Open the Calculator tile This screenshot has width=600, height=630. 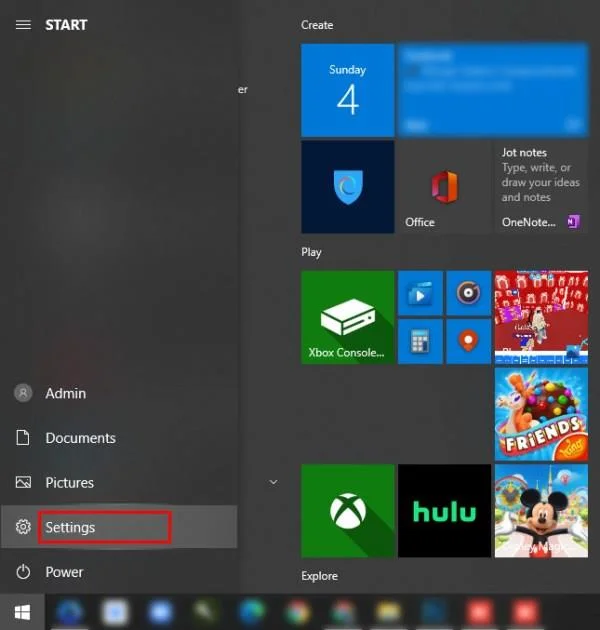click(x=420, y=342)
